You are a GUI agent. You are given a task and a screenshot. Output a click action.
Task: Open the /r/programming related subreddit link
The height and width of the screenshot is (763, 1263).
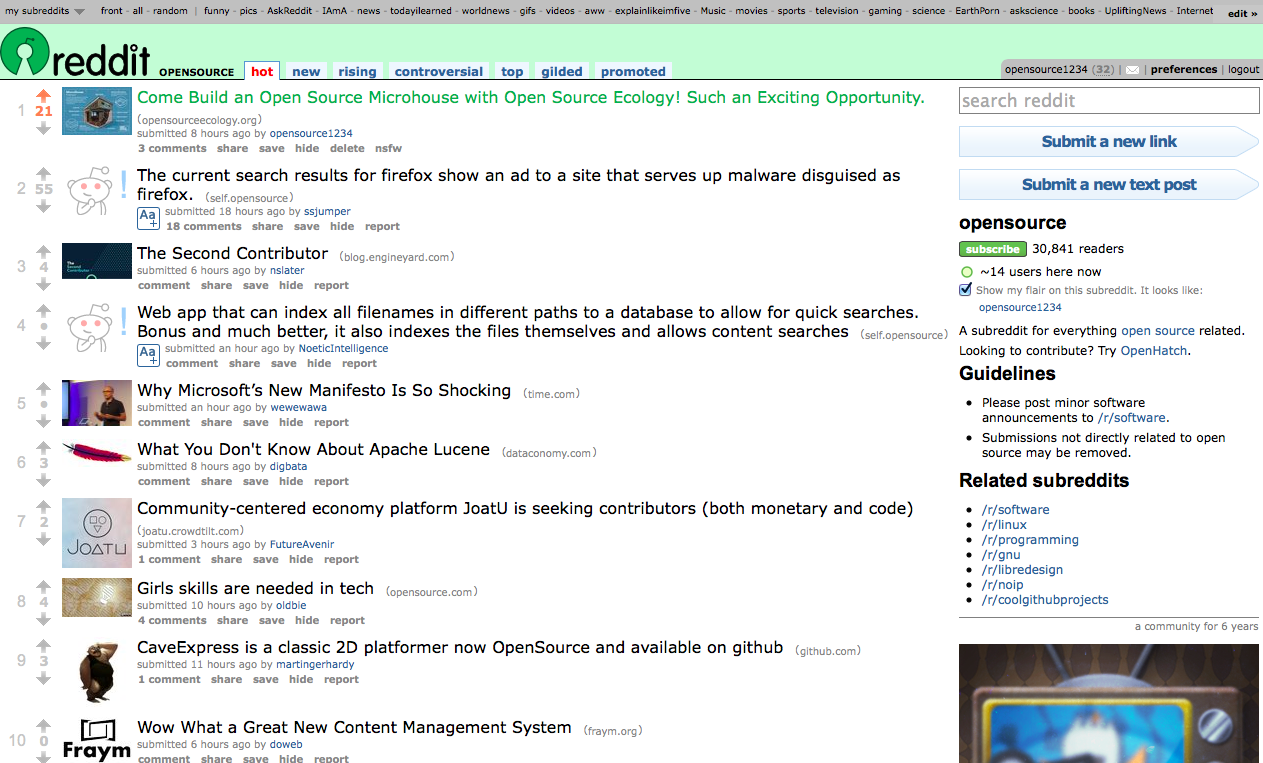[x=1030, y=540]
